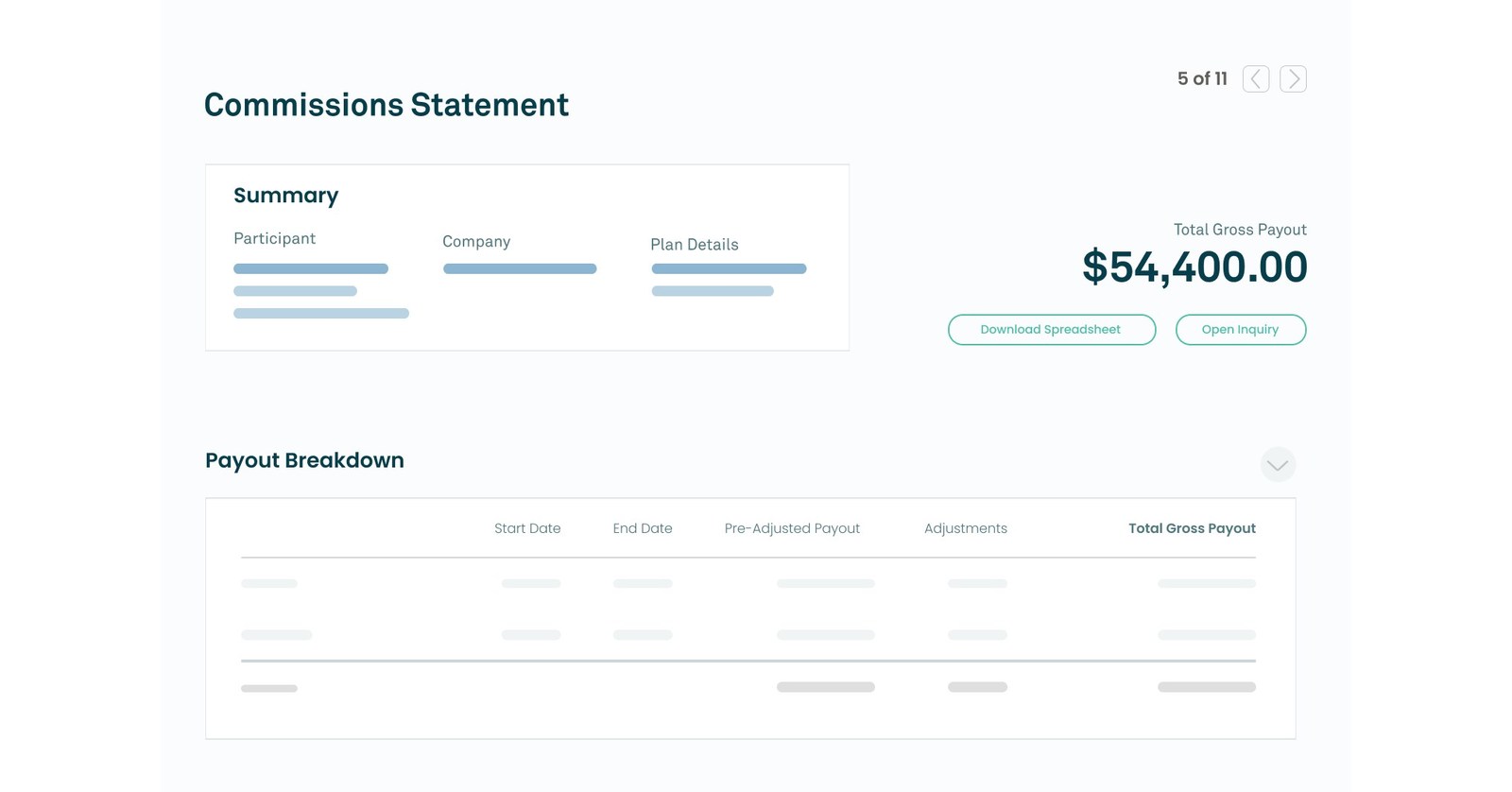The width and height of the screenshot is (1512, 792).
Task: Click the Open Inquiry button
Action: [1240, 329]
